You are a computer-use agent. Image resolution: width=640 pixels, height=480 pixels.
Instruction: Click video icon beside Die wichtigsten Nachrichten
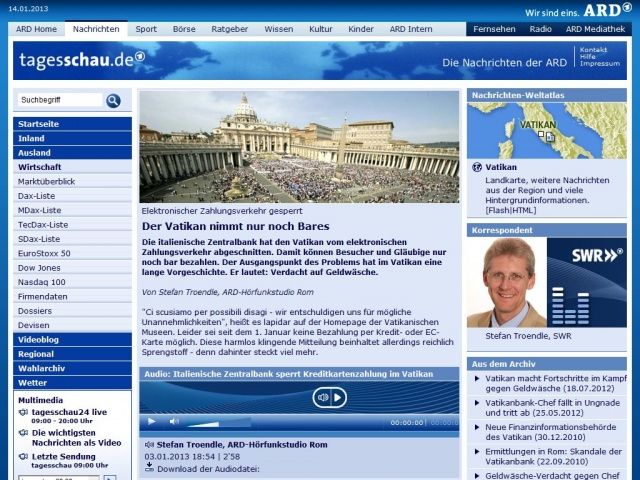click(24, 433)
